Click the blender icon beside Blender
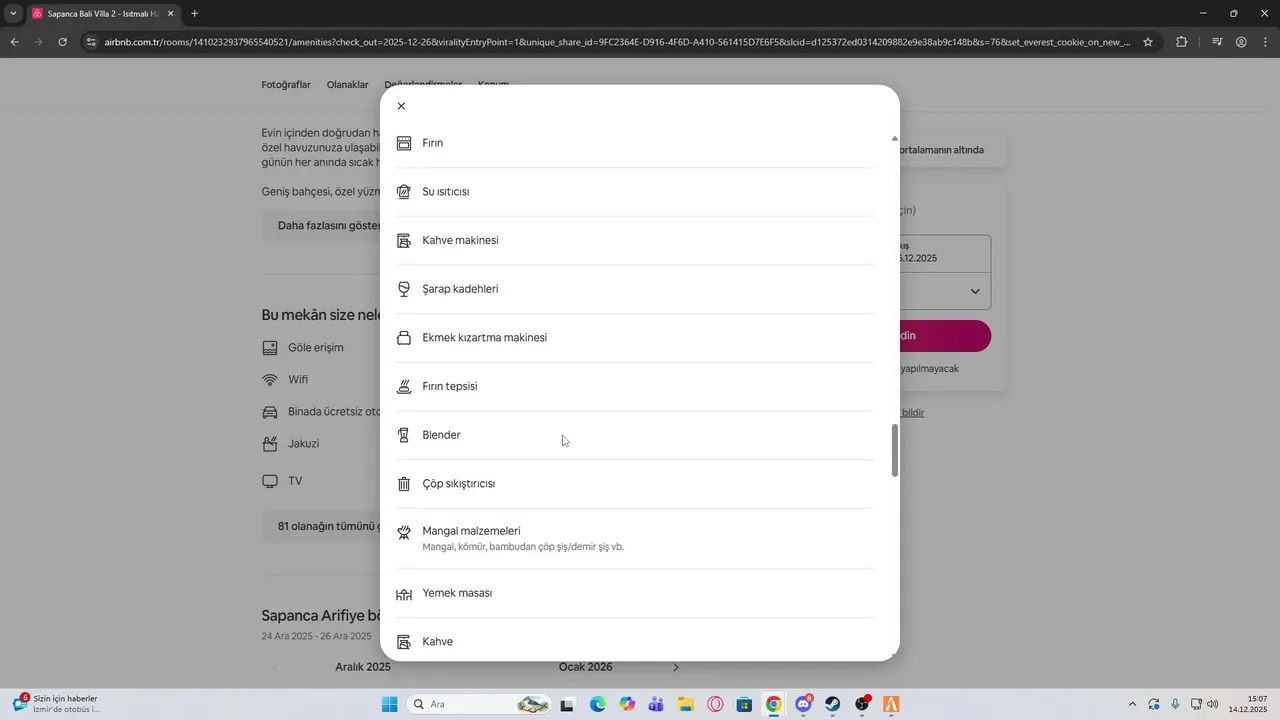The height and width of the screenshot is (720, 1280). pos(404,435)
